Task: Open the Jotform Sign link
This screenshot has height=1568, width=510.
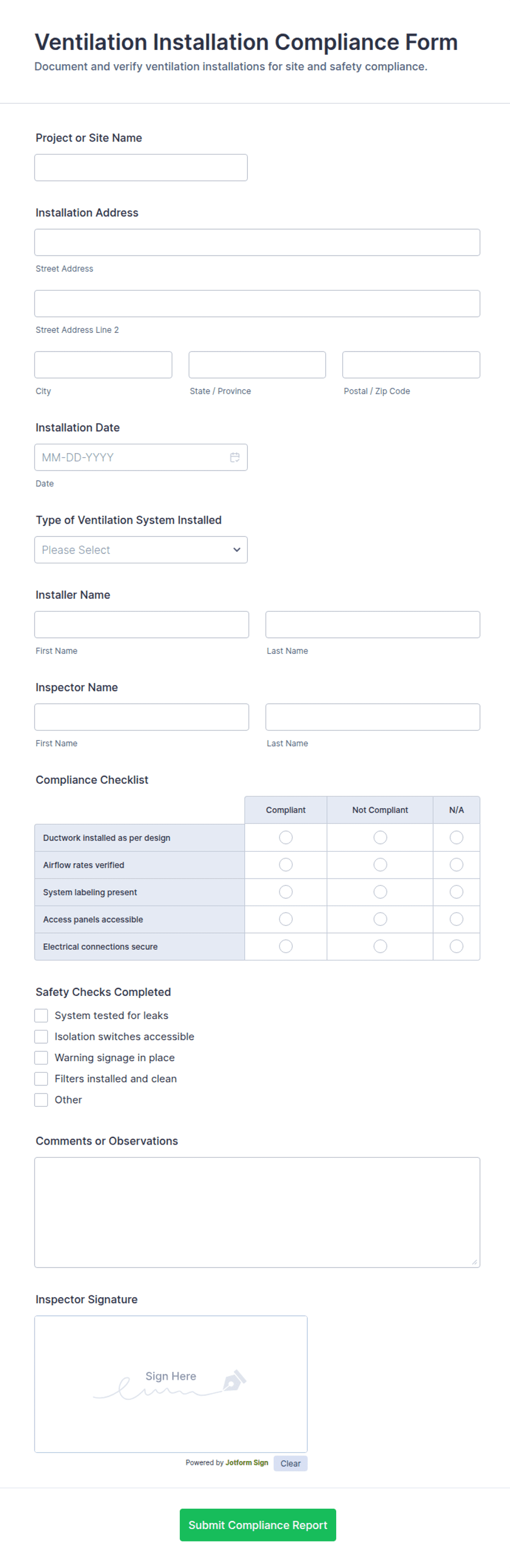Action: pyautogui.click(x=246, y=1463)
